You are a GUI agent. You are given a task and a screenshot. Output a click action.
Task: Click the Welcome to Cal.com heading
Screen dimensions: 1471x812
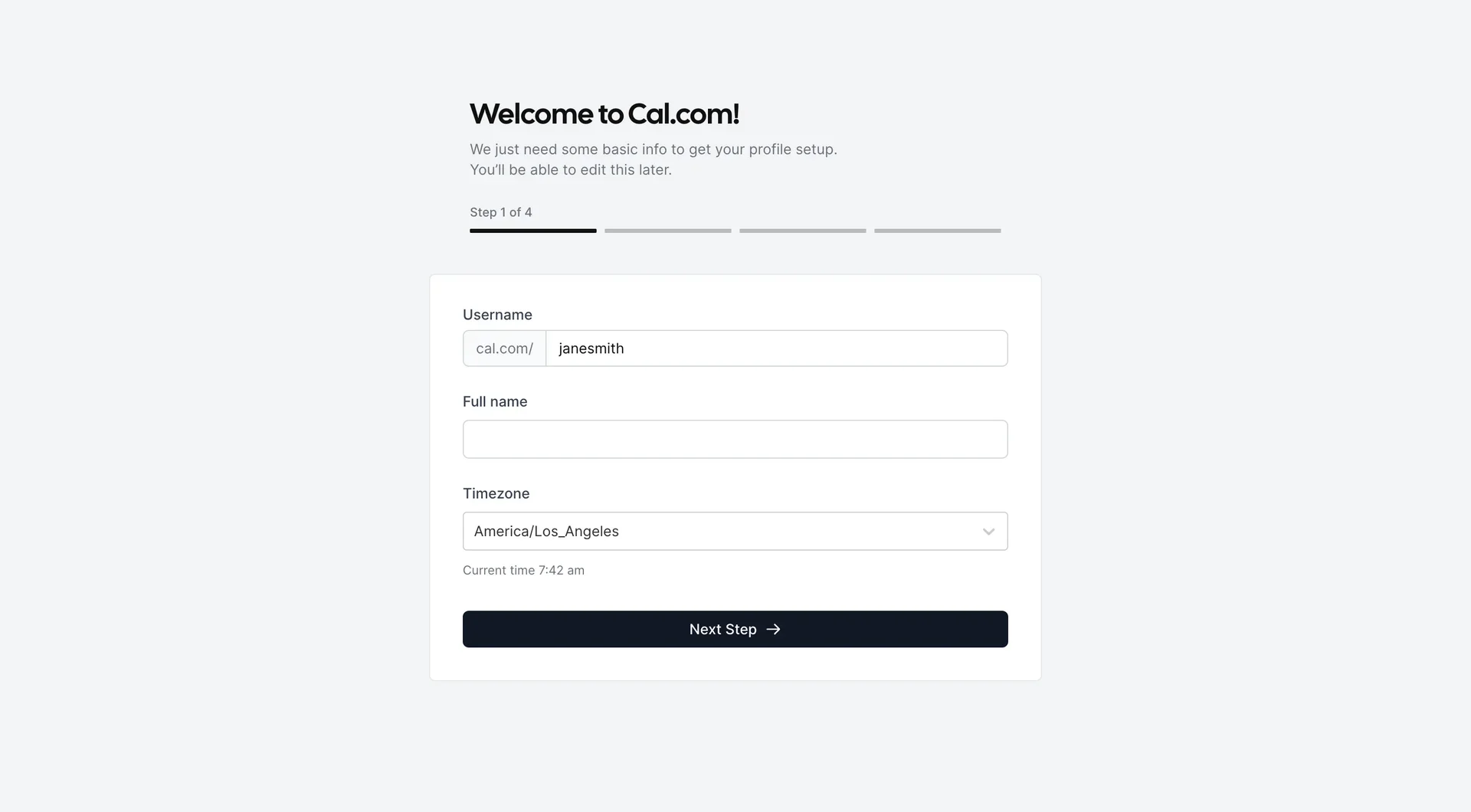(604, 113)
